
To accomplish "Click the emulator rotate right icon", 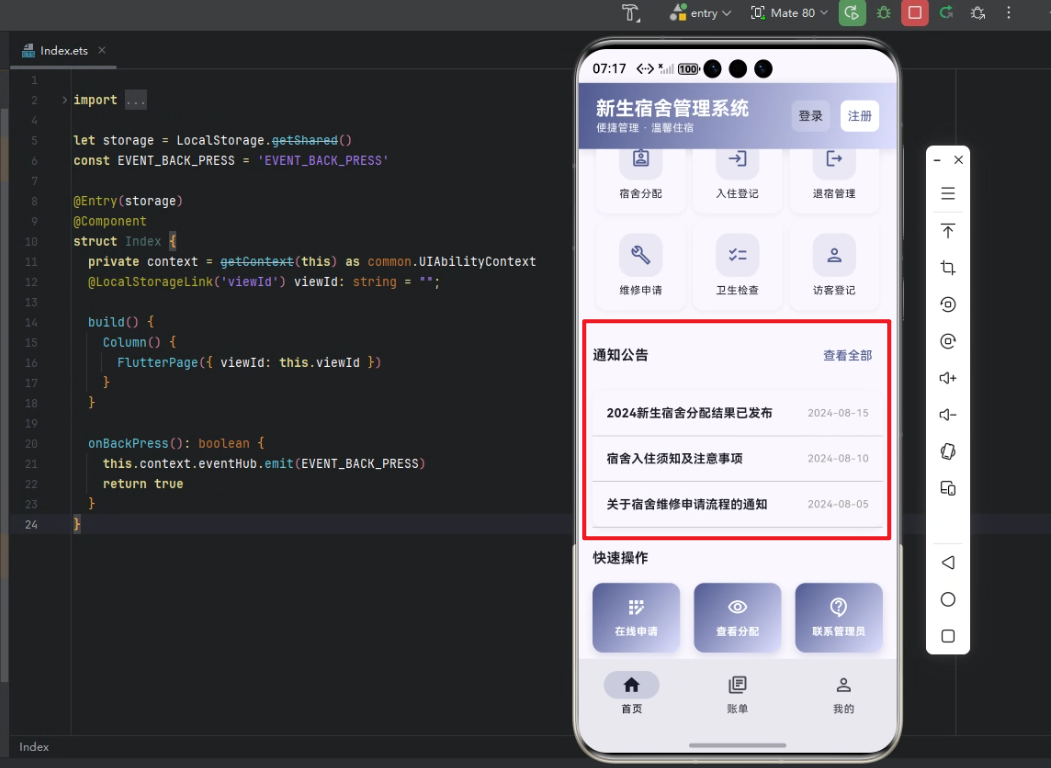I will (x=948, y=341).
